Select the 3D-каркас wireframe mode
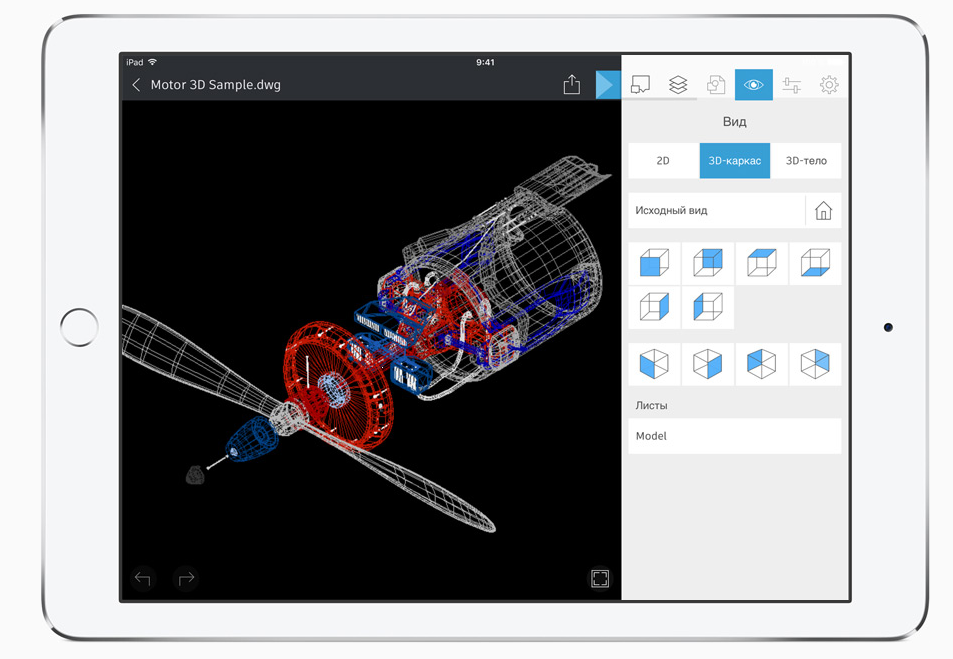 click(x=735, y=160)
